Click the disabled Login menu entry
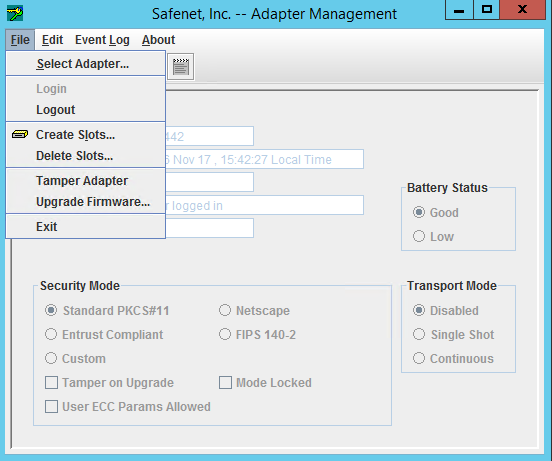The image size is (552, 461). pos(86,89)
